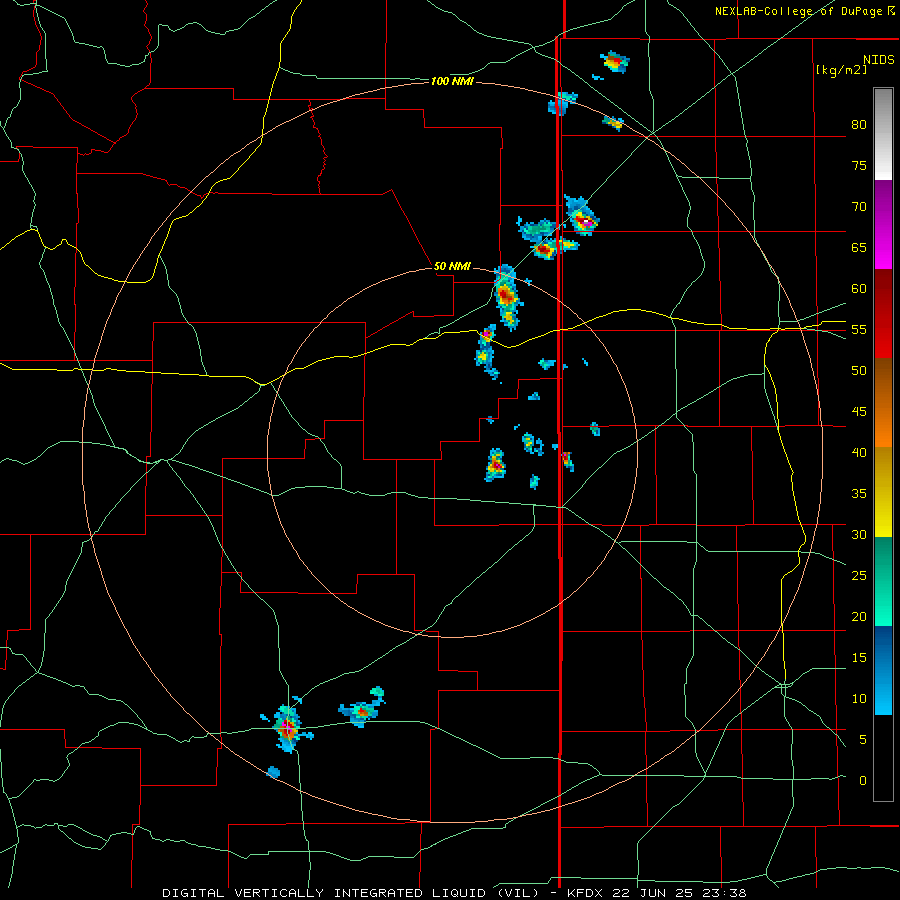Click the 0 value on the scale
Image resolution: width=900 pixels, height=900 pixels.
[x=863, y=781]
